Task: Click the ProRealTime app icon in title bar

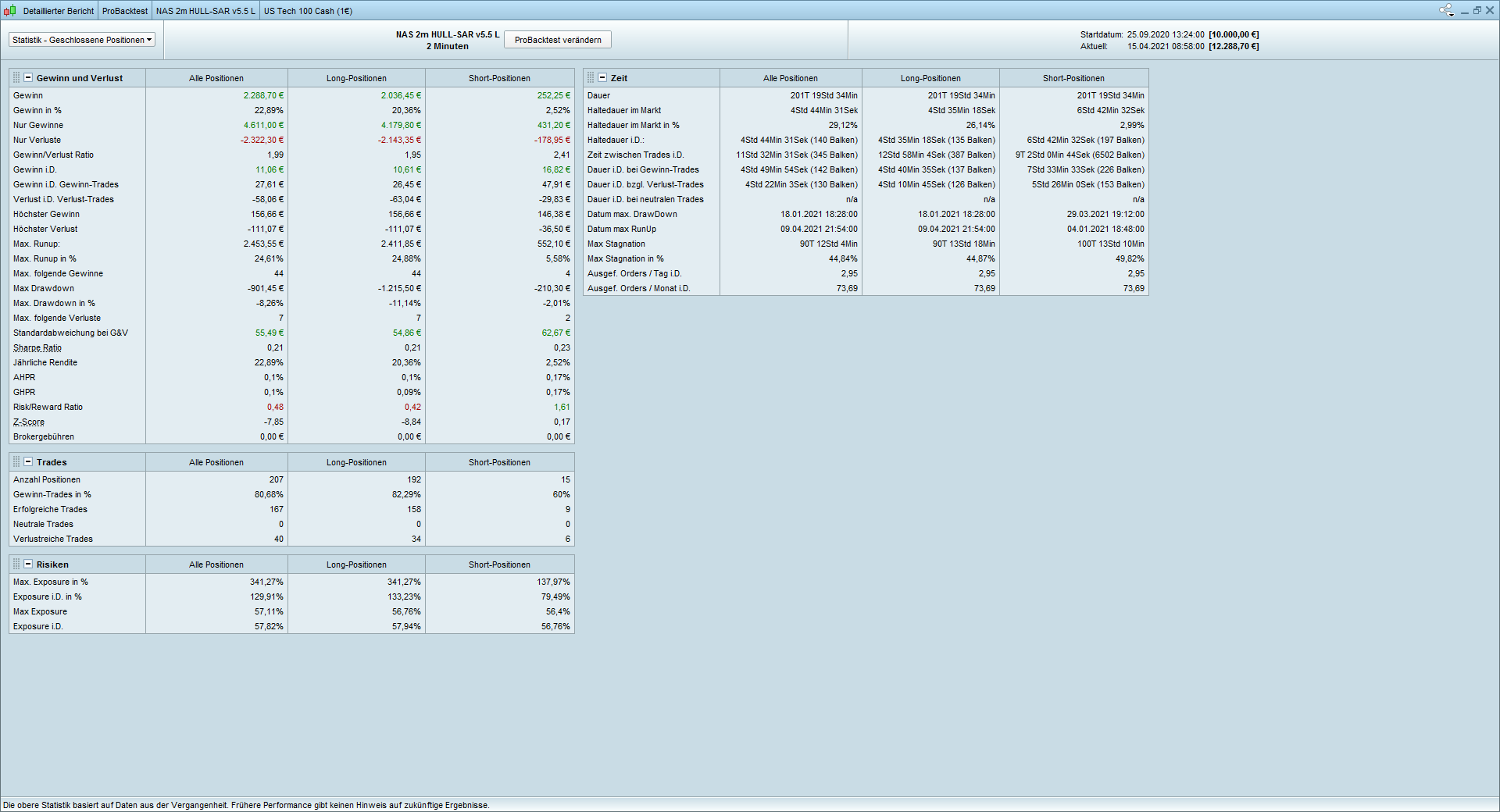Action: (x=9, y=11)
